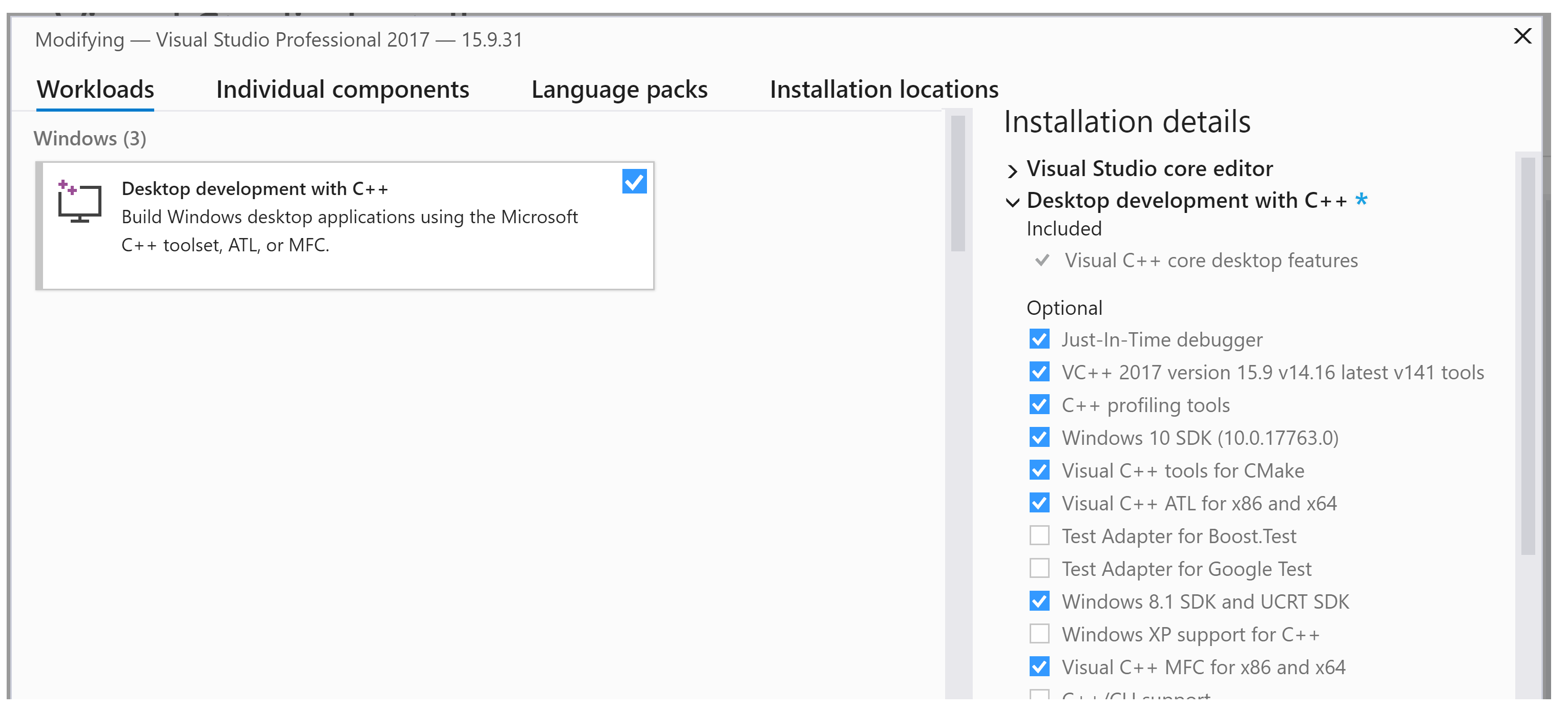1568x710 pixels.
Task: Click Visual C++ core desktop features item
Action: point(1210,261)
